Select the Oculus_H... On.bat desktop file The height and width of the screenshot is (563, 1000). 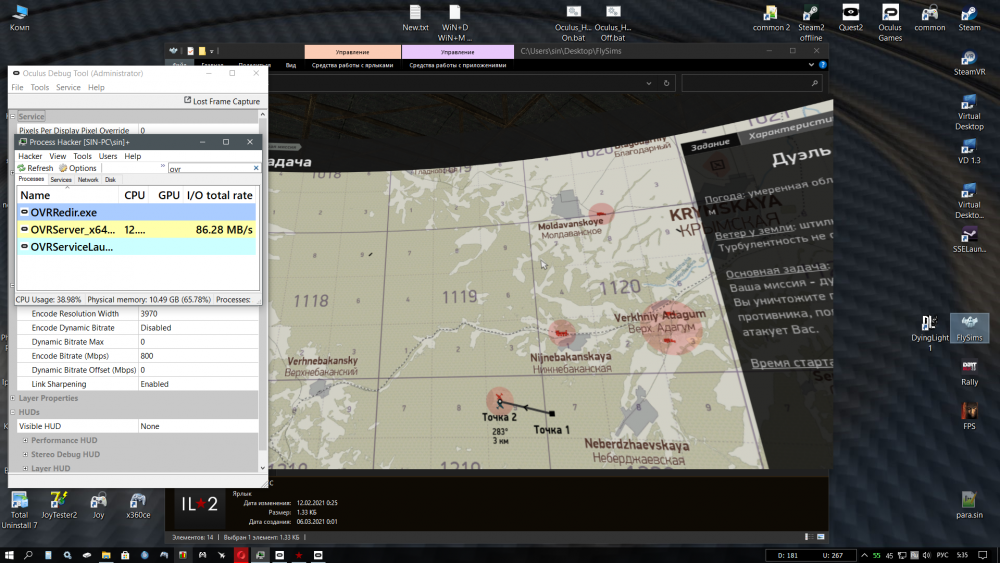(573, 22)
